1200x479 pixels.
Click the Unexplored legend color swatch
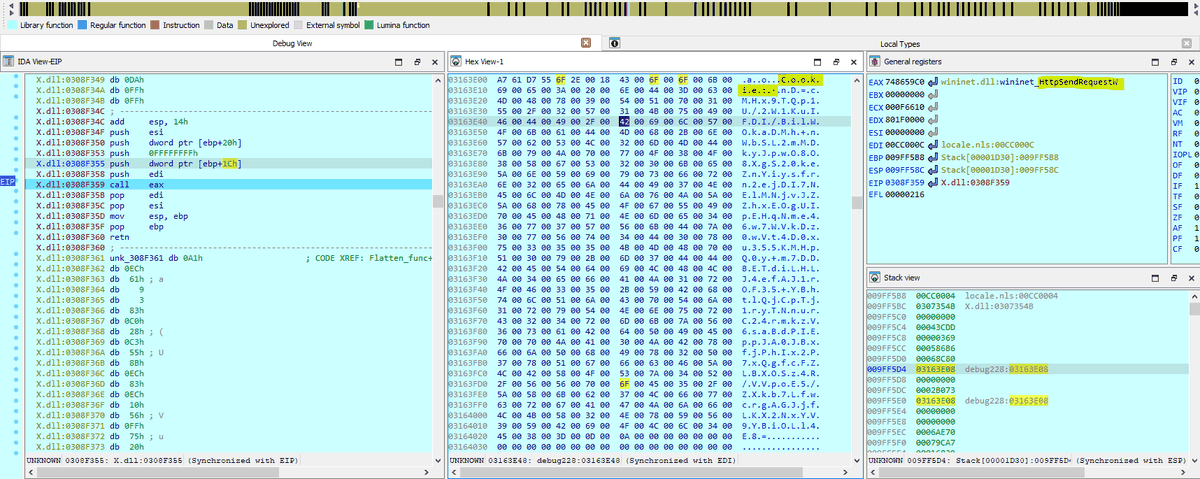tap(242, 25)
